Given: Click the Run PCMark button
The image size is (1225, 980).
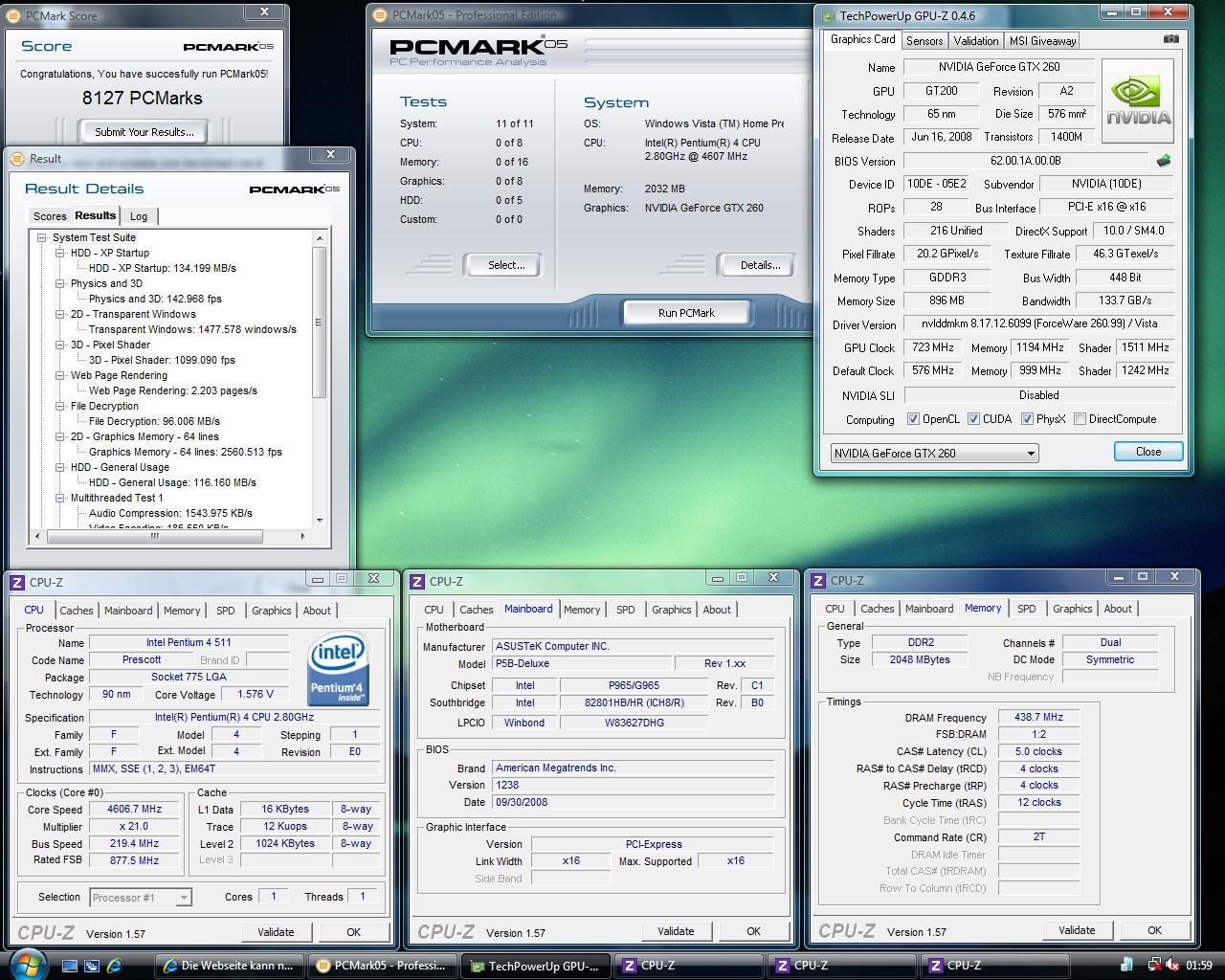Looking at the screenshot, I should coord(686,313).
